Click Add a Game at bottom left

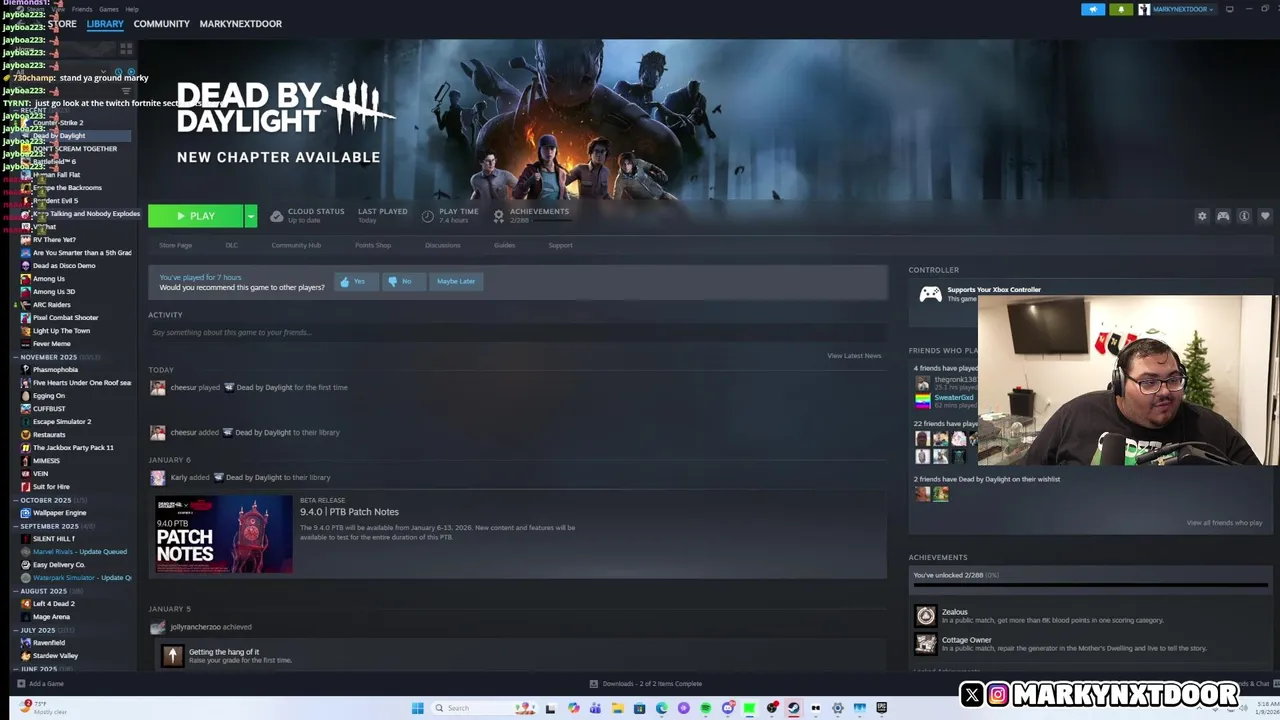coord(40,684)
